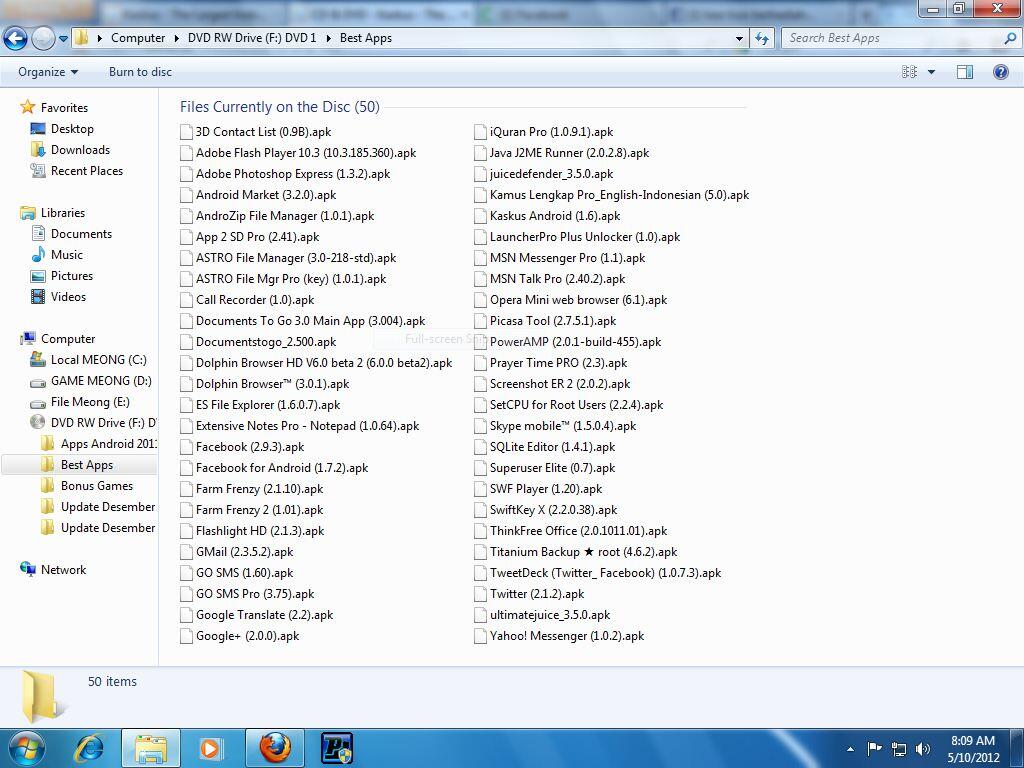
Task: Click Burn to disc
Action: 140,72
